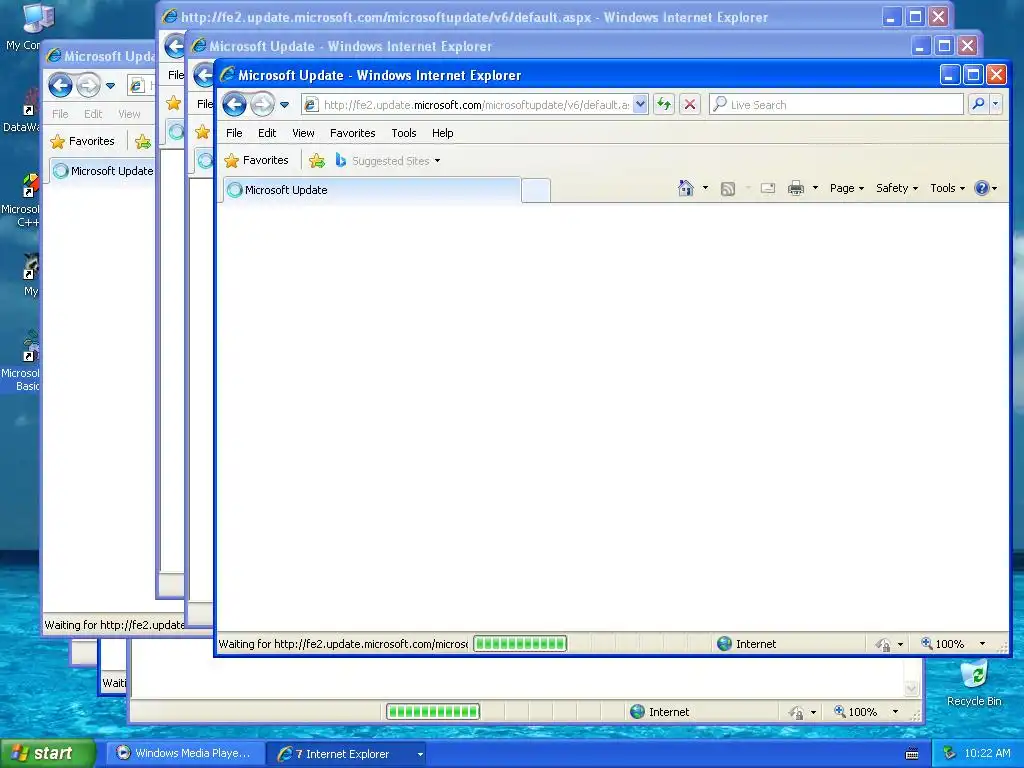The height and width of the screenshot is (768, 1024).
Task: Open Favorites menu in menu bar
Action: coord(353,133)
